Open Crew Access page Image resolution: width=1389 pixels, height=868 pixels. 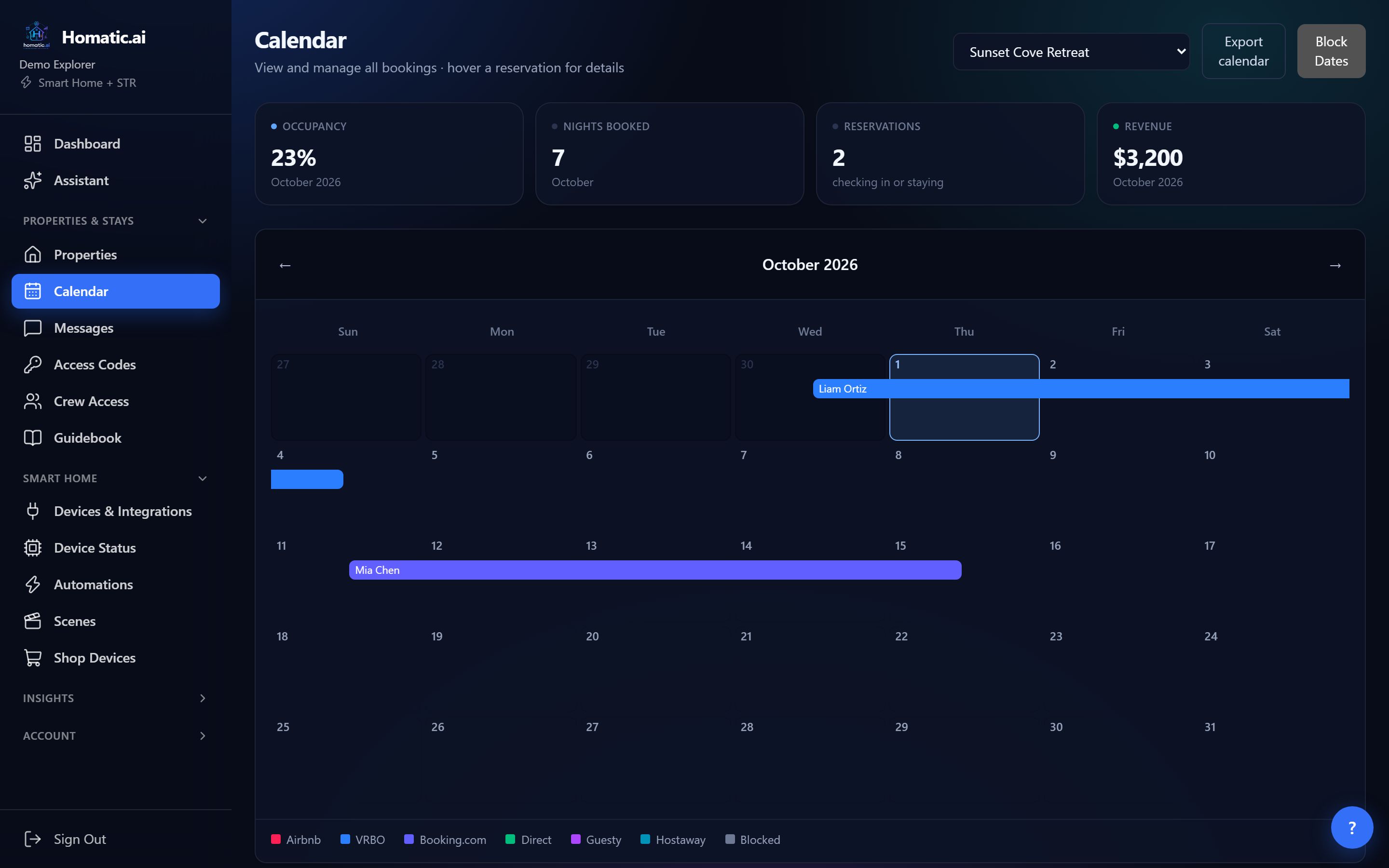(115, 401)
